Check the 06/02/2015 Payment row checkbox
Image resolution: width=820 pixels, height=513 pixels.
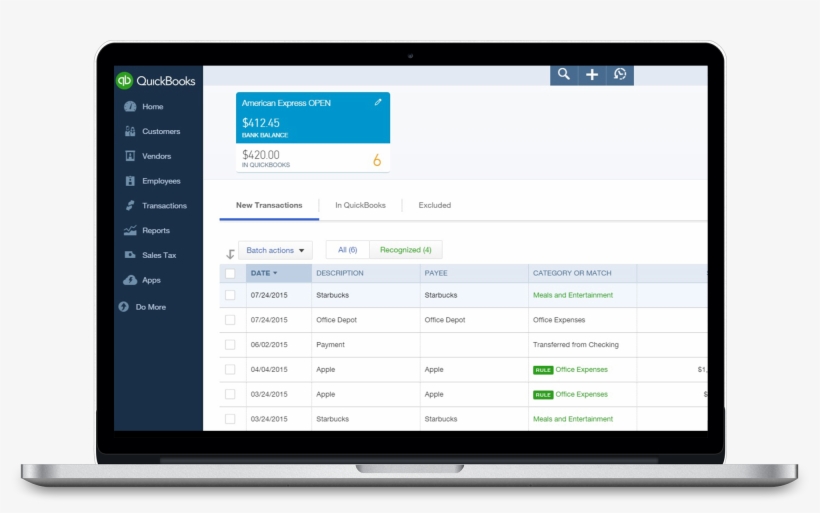click(x=230, y=345)
